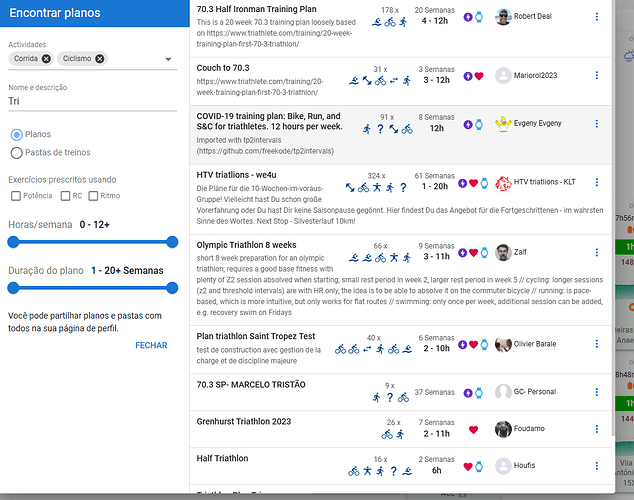634x500 pixels.
Task: Open more options for Olympic Triathlon 8 weeks
Action: pyautogui.click(x=597, y=252)
